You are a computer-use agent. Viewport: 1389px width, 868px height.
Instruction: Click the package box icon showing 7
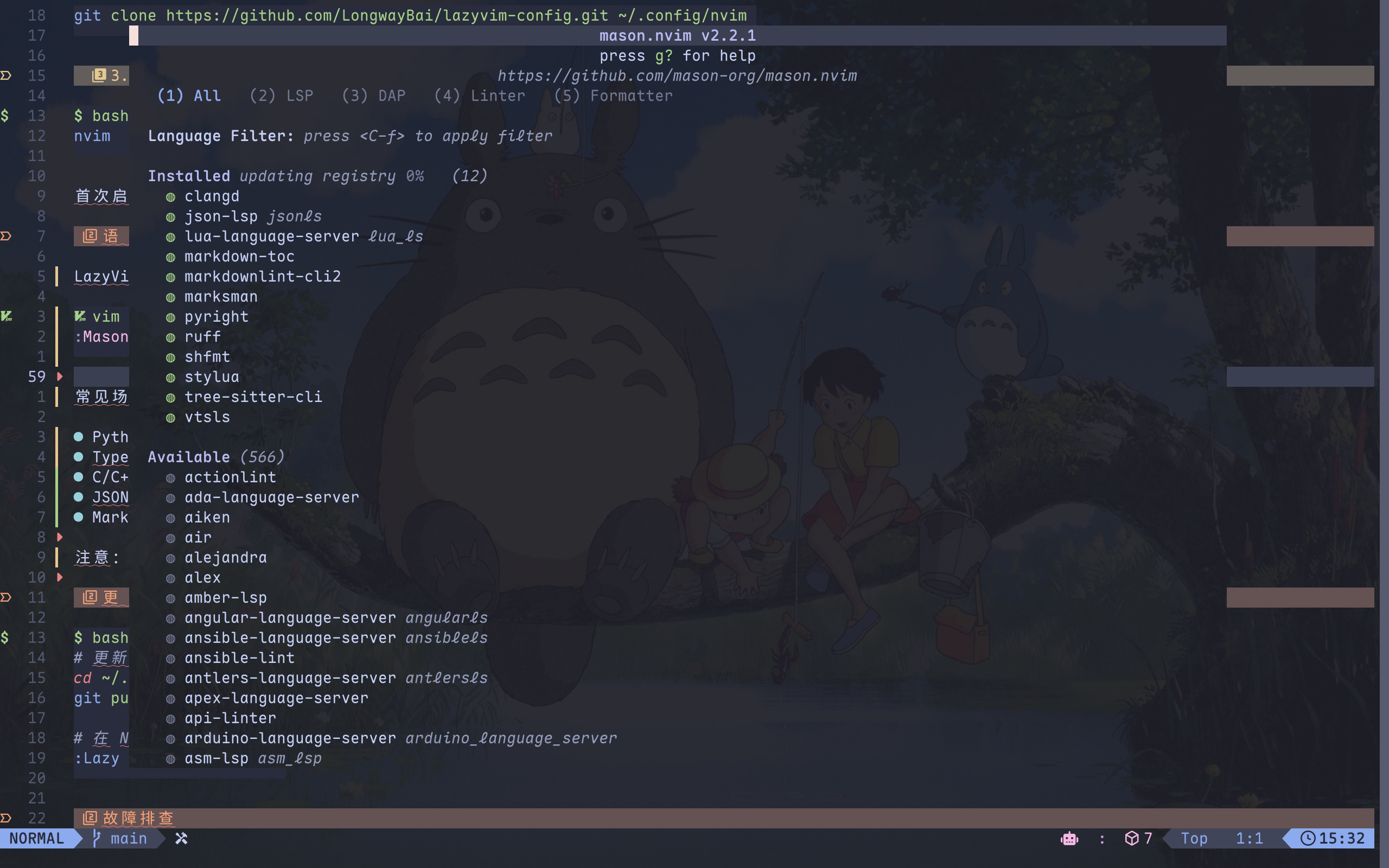point(1131,839)
